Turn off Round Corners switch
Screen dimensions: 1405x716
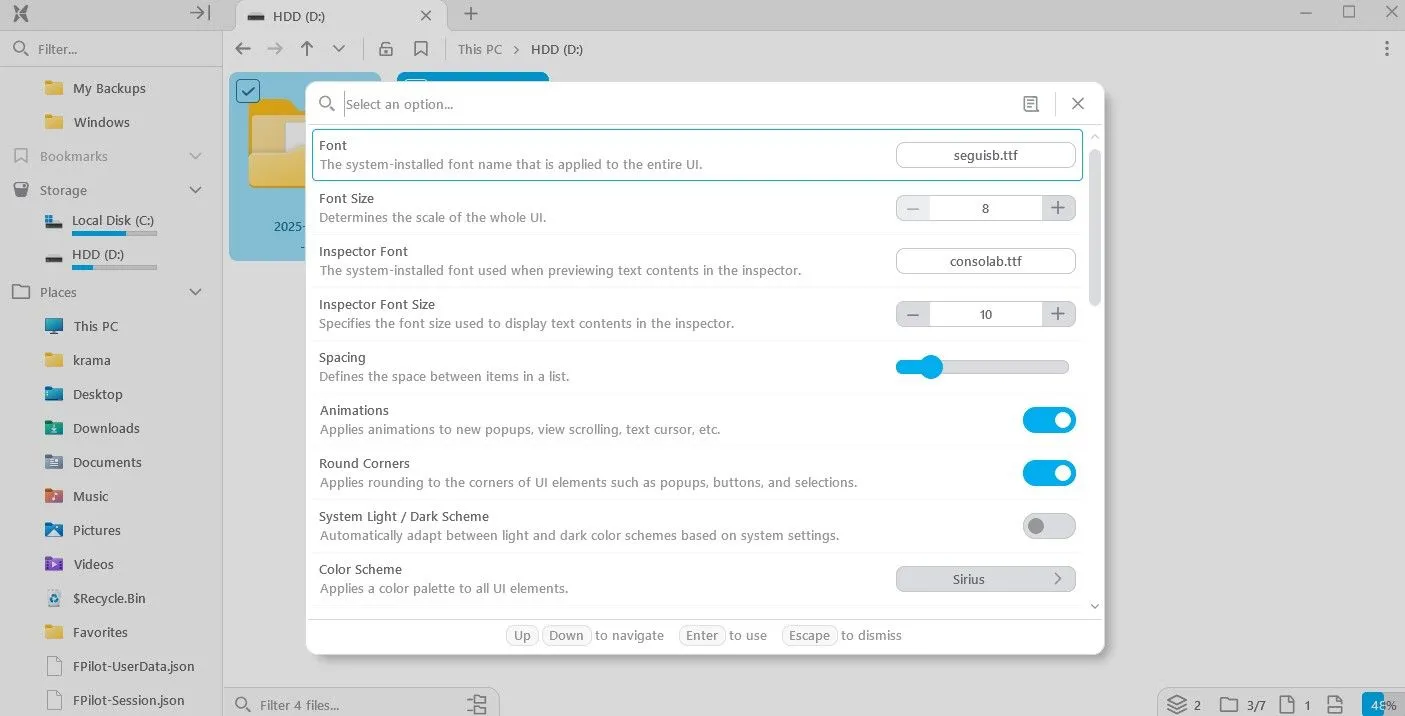[1048, 473]
